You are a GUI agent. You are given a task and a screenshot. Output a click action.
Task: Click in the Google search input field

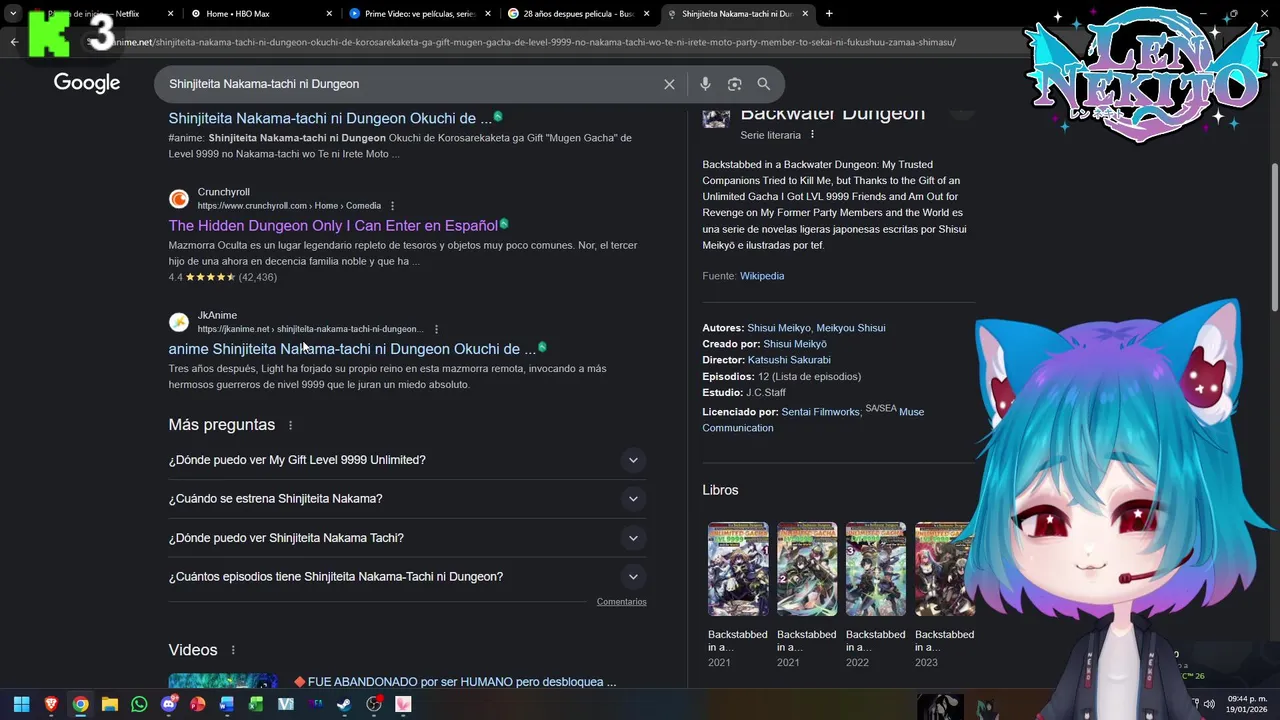[x=410, y=84]
